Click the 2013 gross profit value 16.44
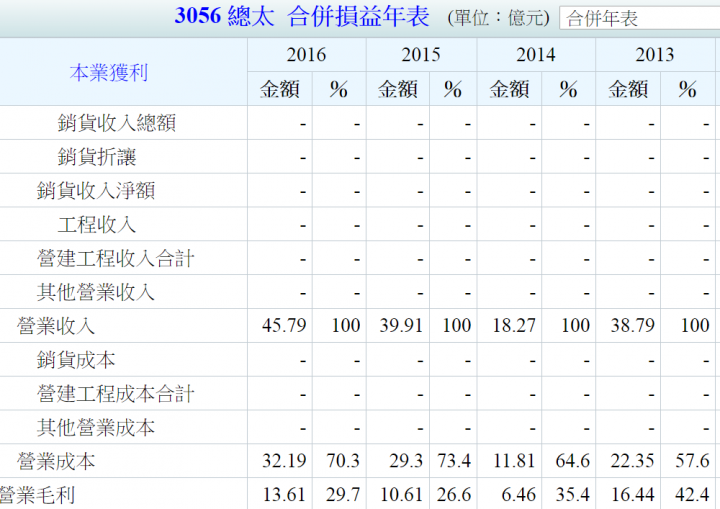 (632, 495)
